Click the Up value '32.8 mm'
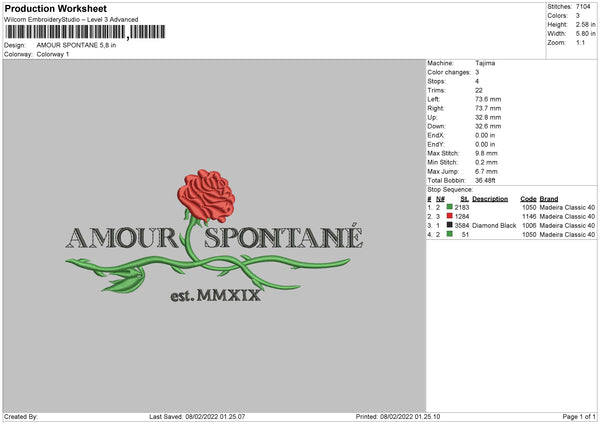 point(488,117)
